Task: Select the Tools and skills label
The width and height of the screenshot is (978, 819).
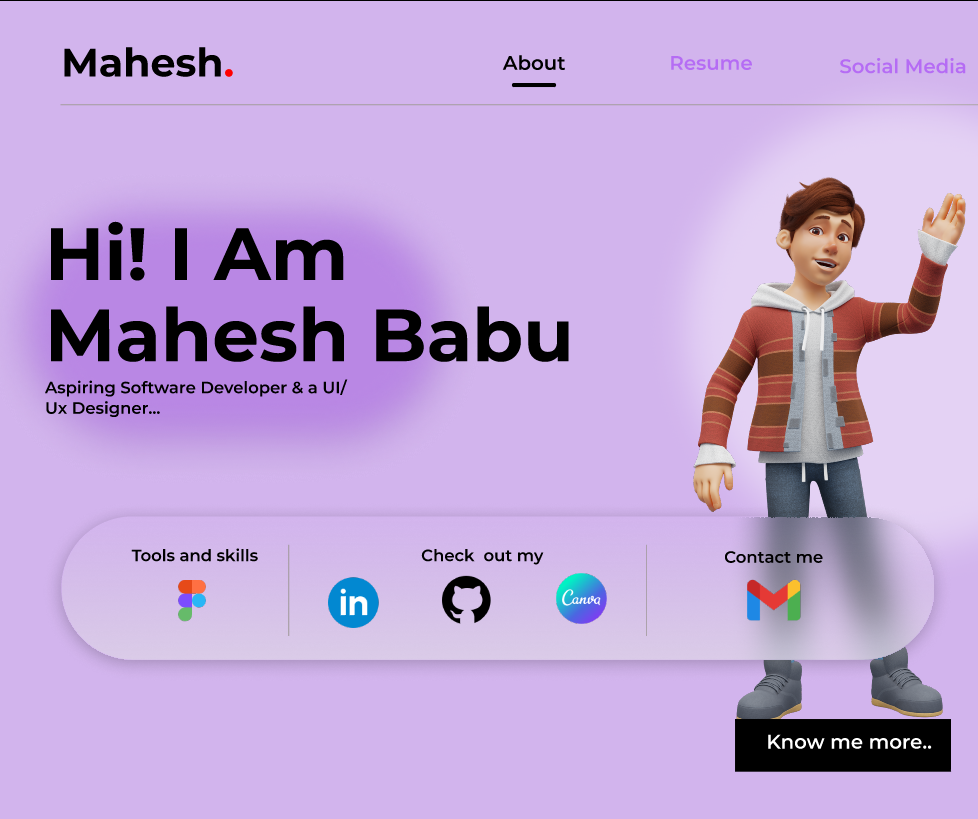Action: [x=195, y=555]
